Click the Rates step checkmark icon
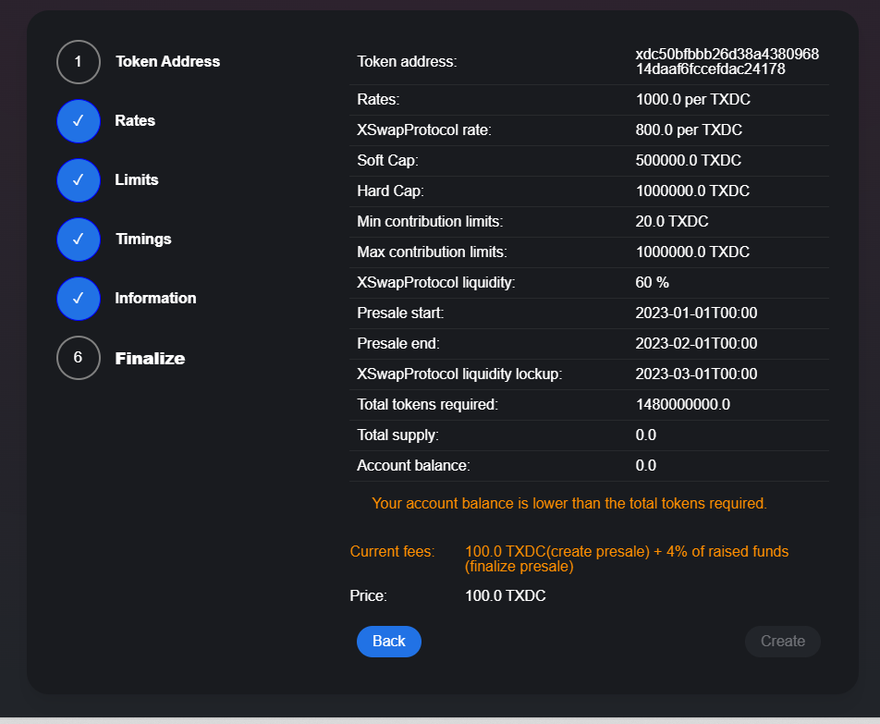The image size is (880, 724). (78, 121)
